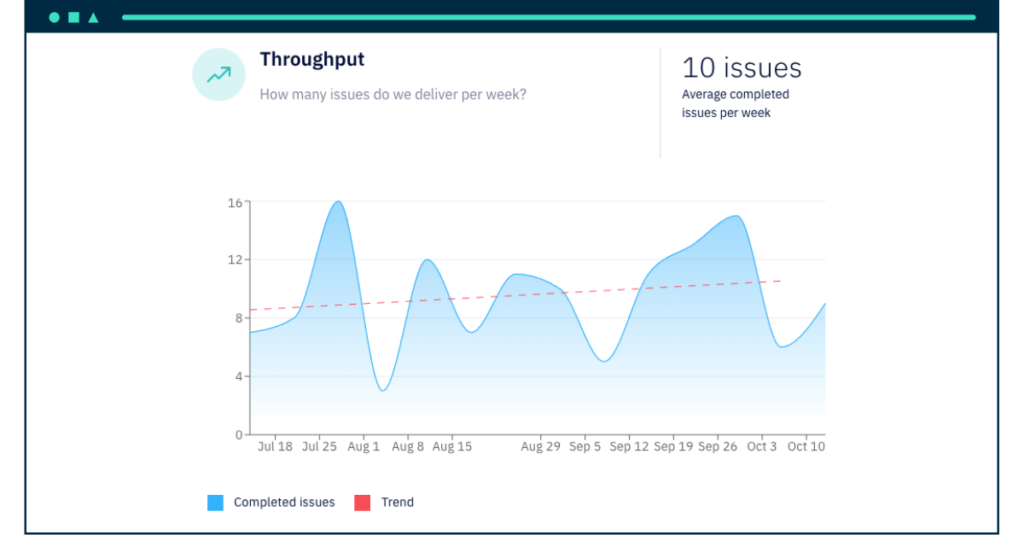
Task: Click the 12 y-axis gridline label
Action: point(235,260)
